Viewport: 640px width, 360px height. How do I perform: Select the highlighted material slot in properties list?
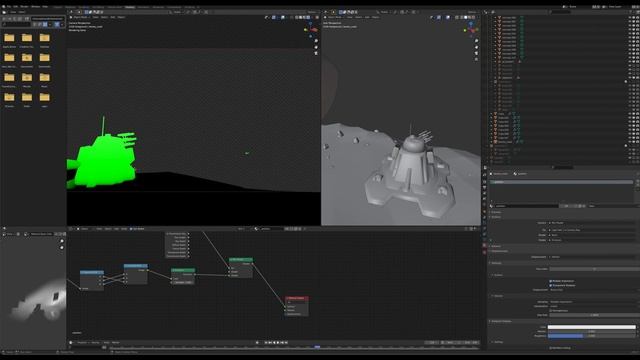561,182
